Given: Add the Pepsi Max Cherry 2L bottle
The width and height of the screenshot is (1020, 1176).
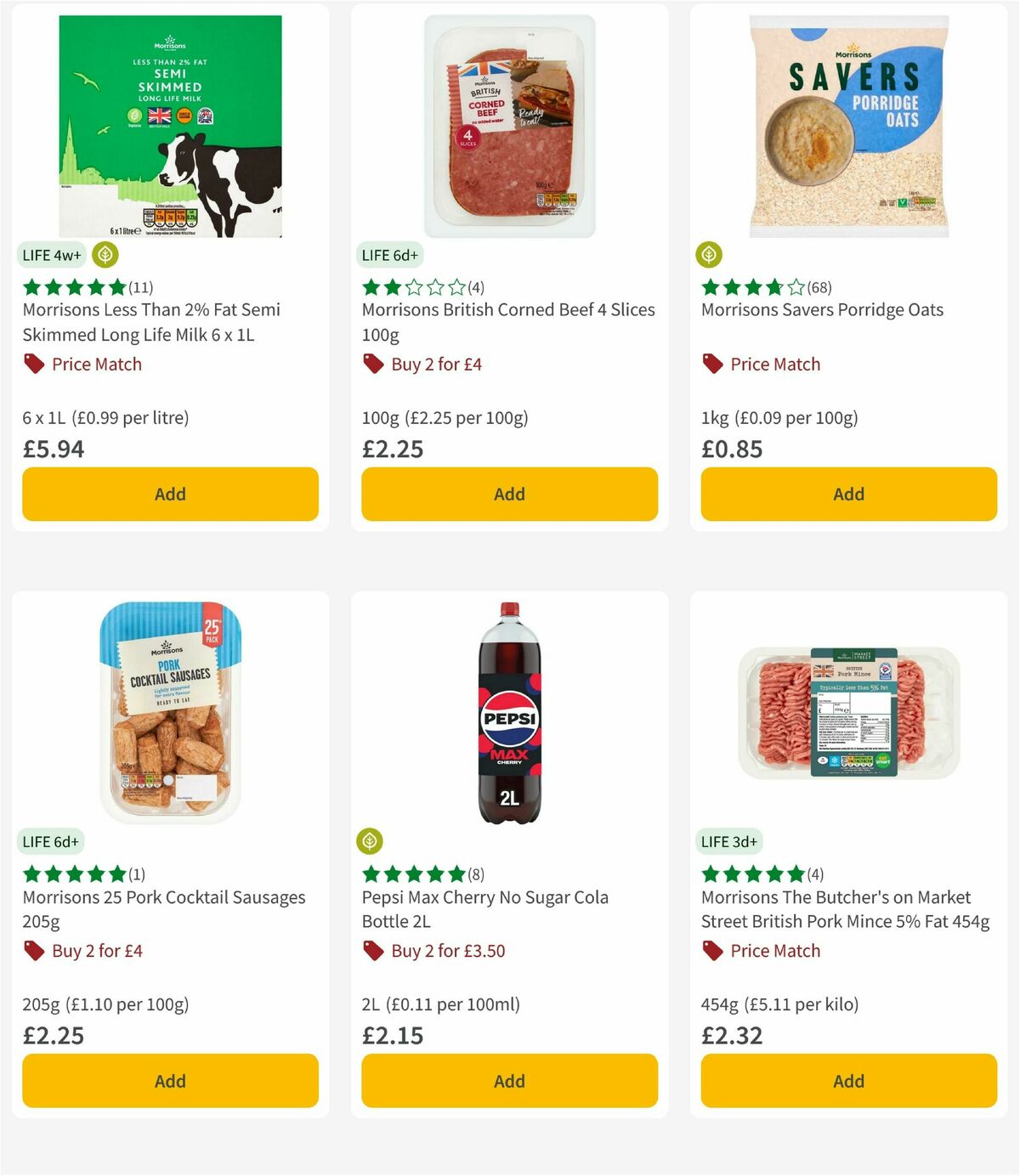Looking at the screenshot, I should tap(508, 1080).
